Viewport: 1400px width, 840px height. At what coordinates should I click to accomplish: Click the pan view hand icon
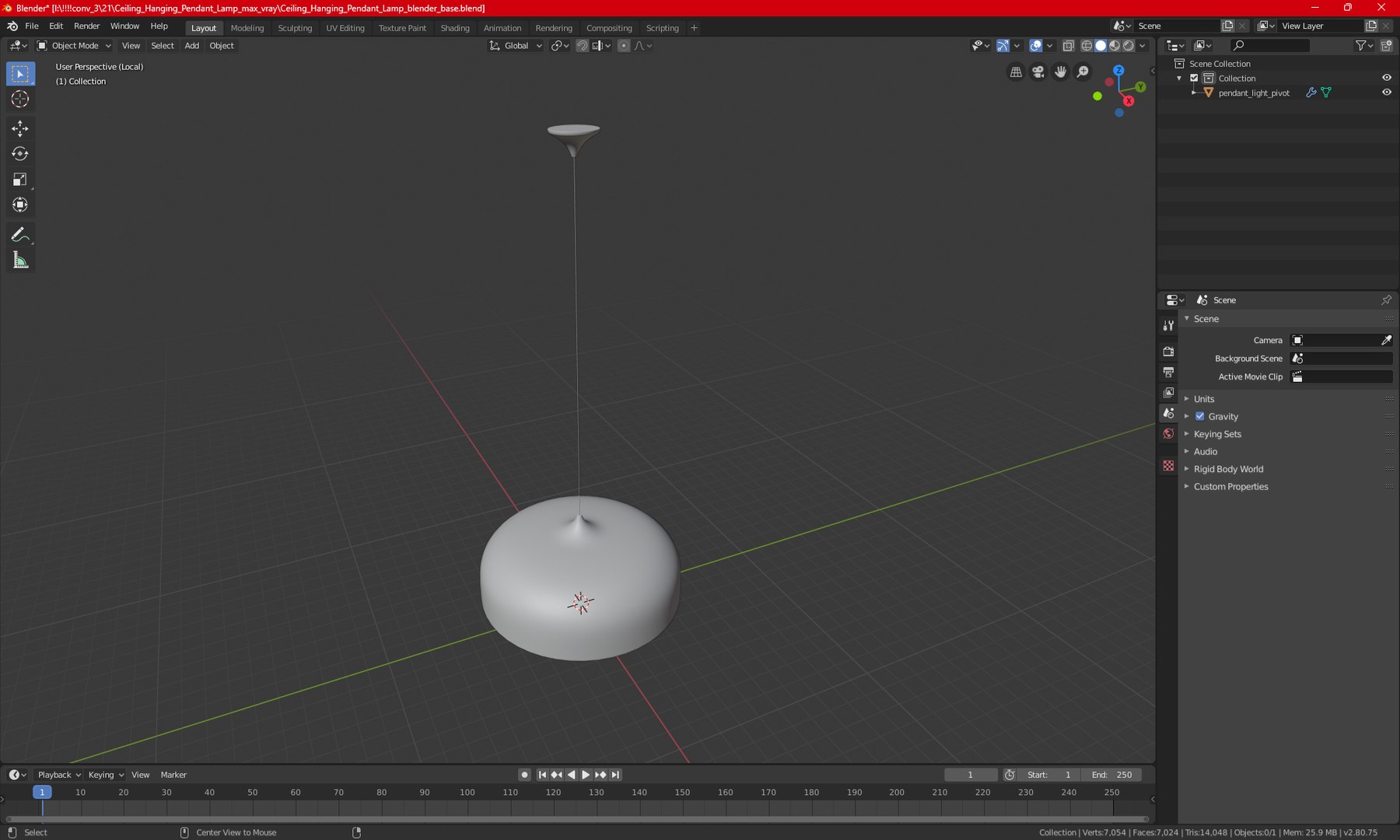point(1061,72)
